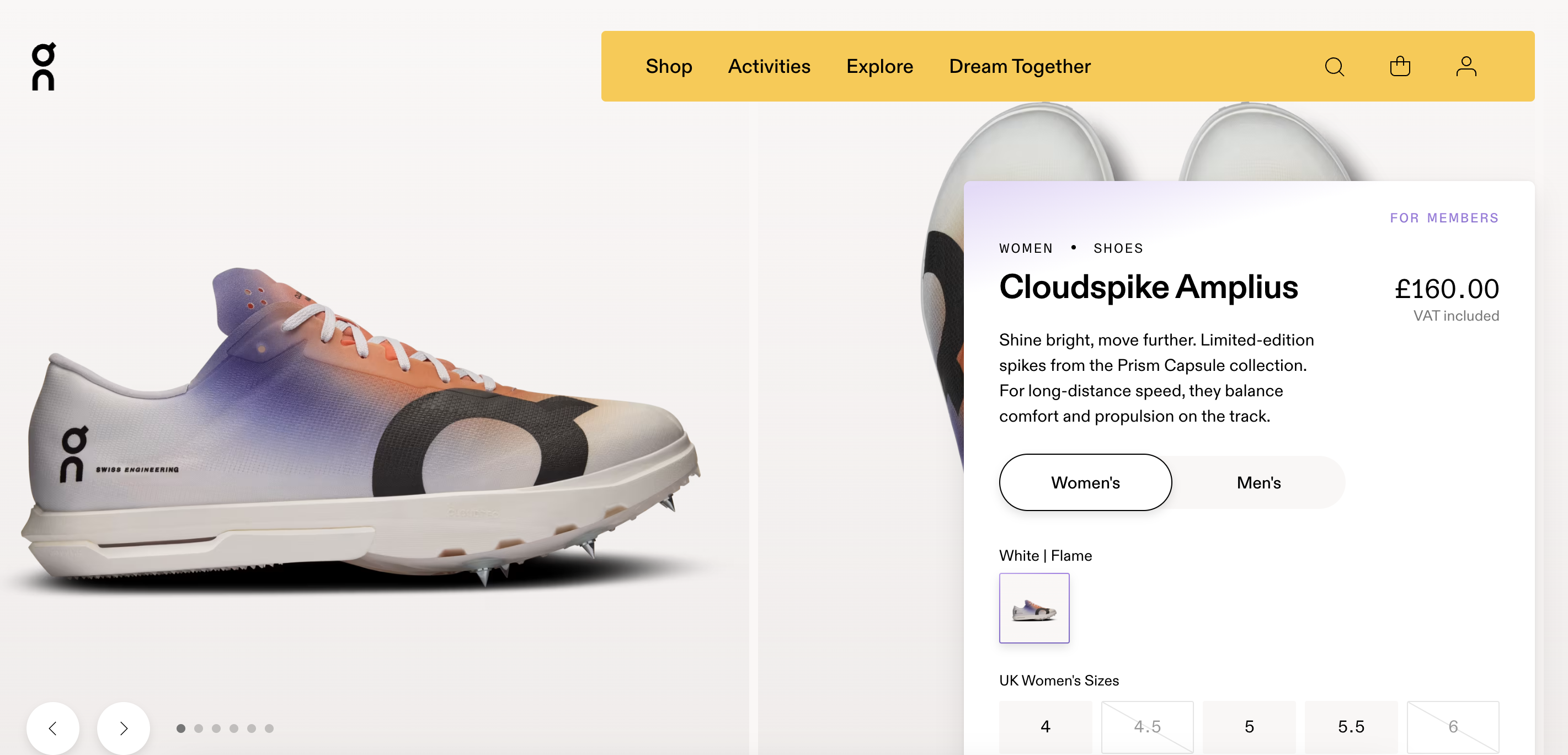Image resolution: width=1568 pixels, height=755 pixels.
Task: Open the search icon in the navigation bar
Action: (1334, 66)
